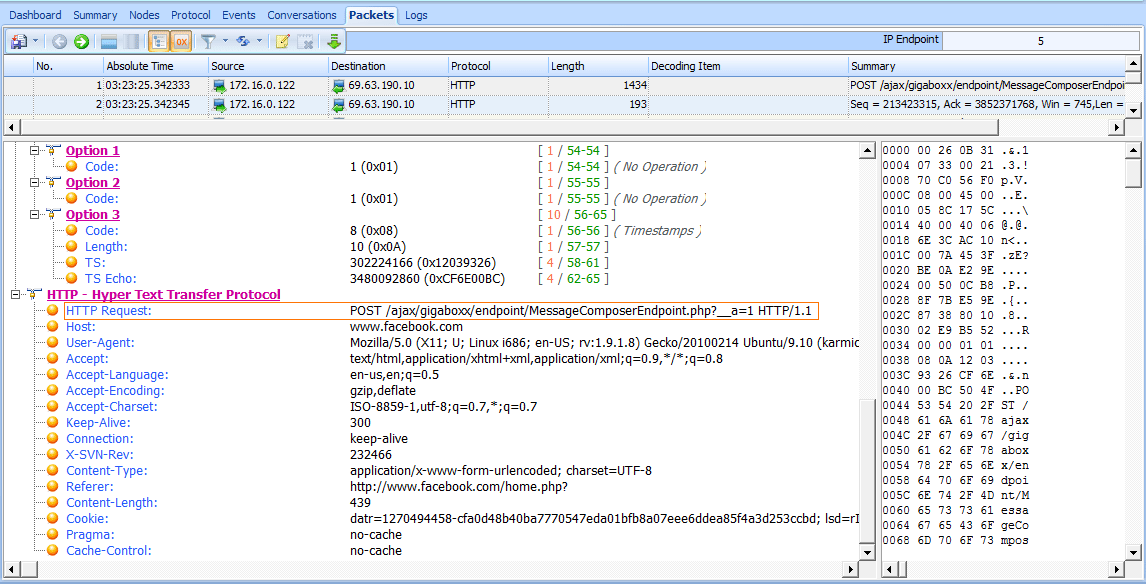Collapse the Option 2 tree node
Viewport: 1146px width, 584px height.
coord(33,183)
